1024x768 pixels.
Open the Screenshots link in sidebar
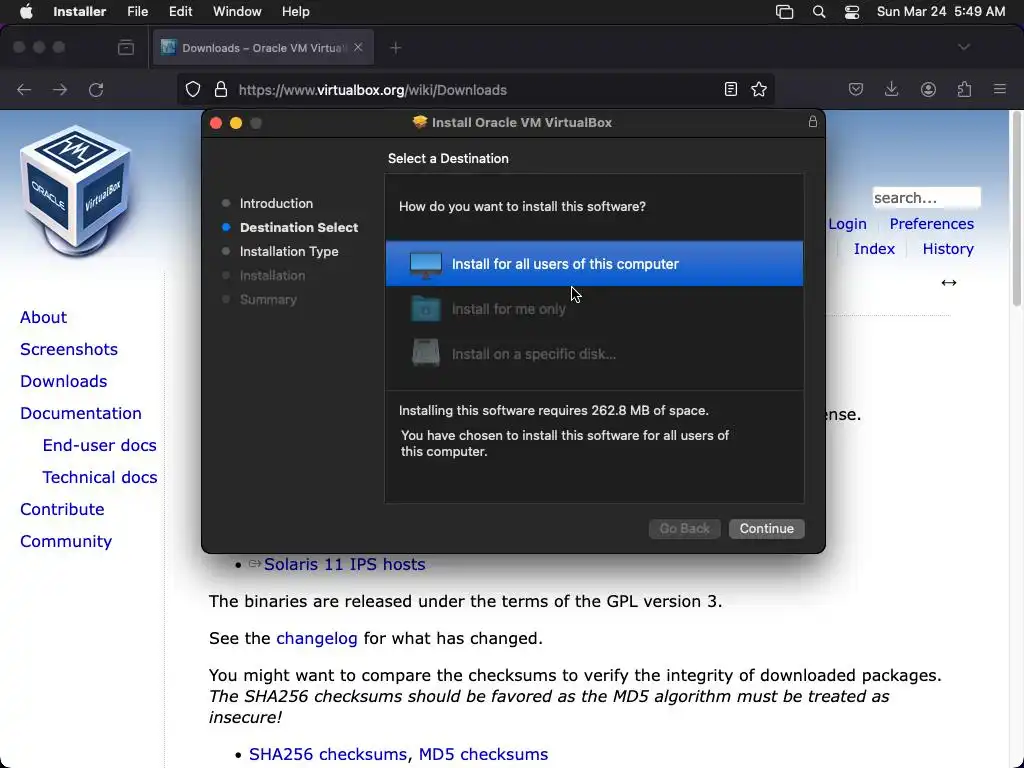pos(69,349)
